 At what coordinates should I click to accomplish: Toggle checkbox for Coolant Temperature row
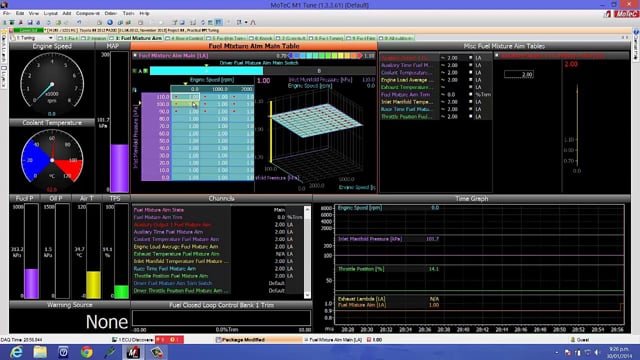coord(470,72)
